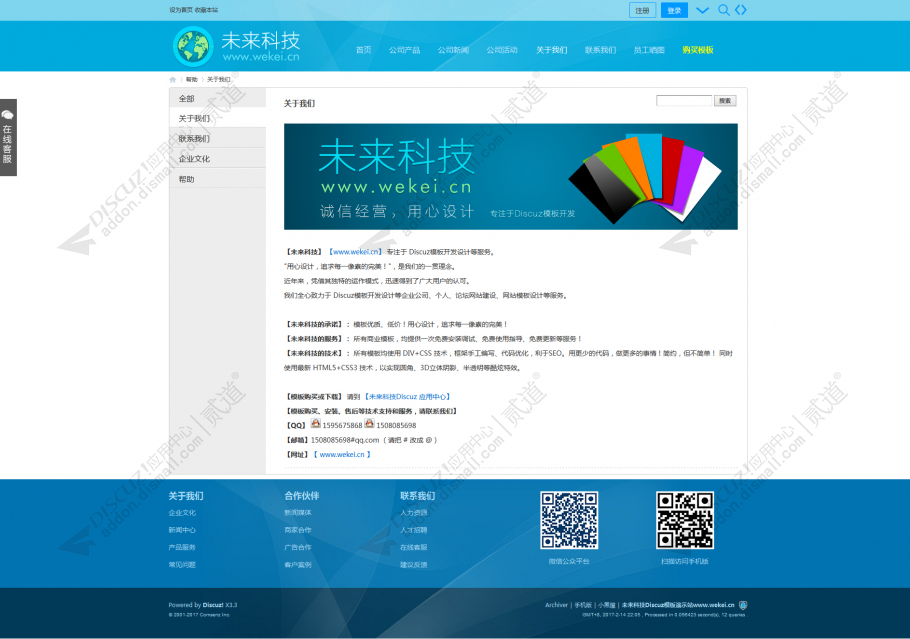Click the 合作伙伴 footer heading

pos(302,496)
